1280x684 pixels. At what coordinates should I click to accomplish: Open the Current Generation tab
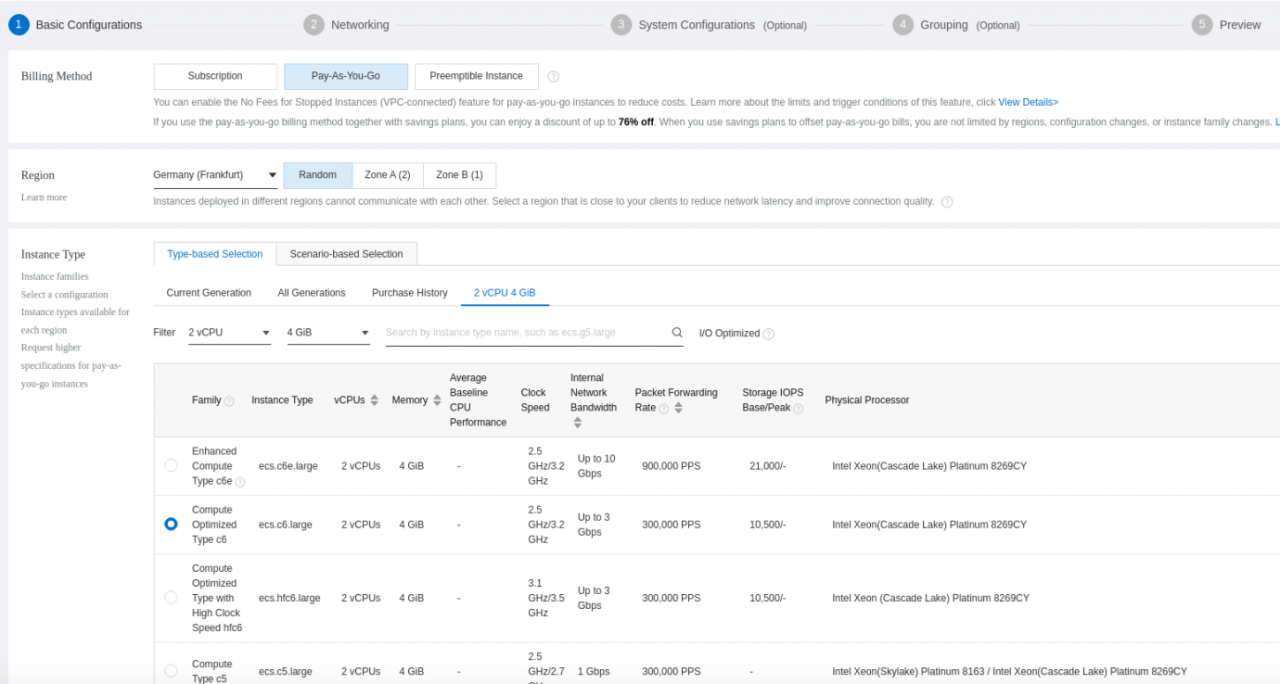coord(209,293)
